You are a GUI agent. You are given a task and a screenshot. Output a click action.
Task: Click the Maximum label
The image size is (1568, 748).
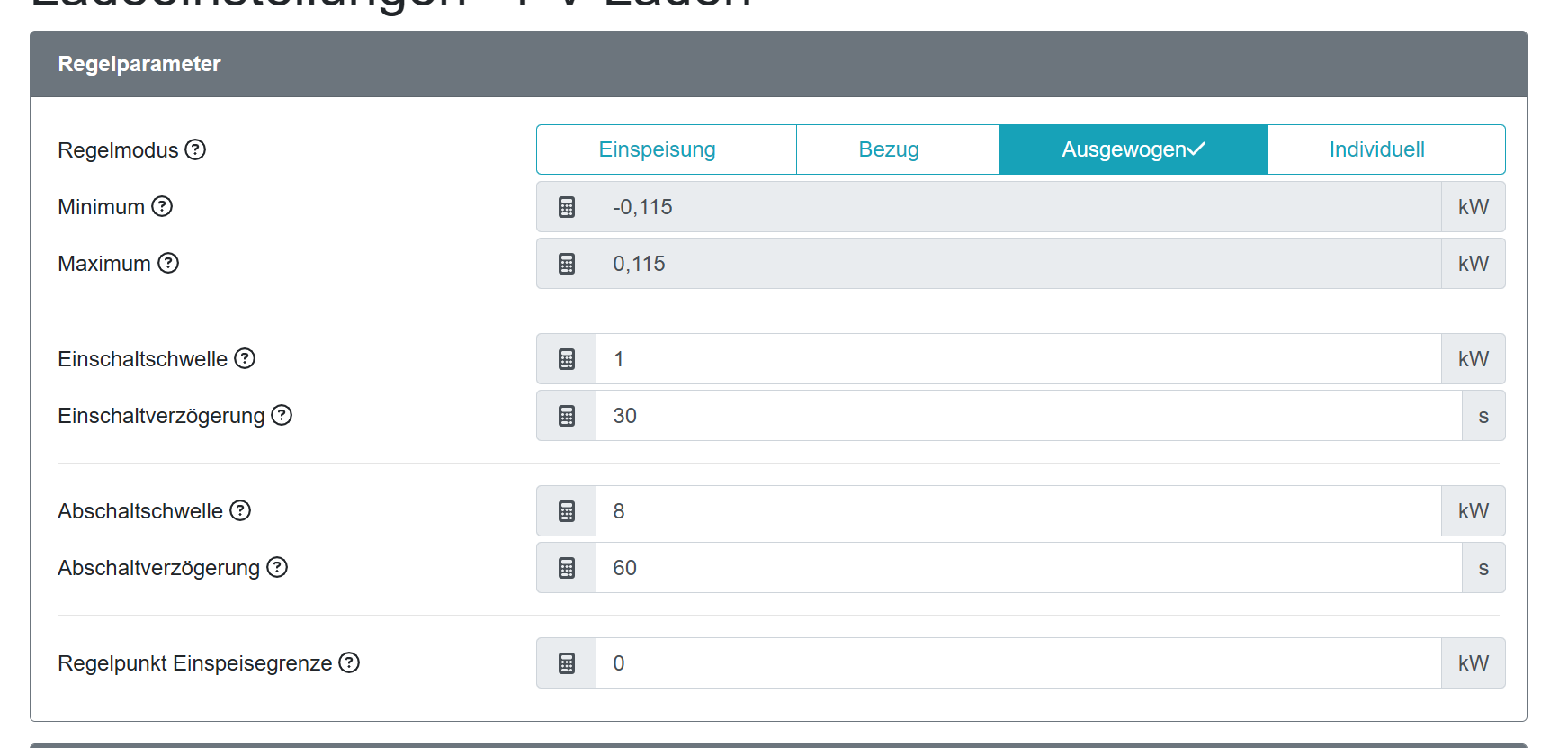[104, 264]
